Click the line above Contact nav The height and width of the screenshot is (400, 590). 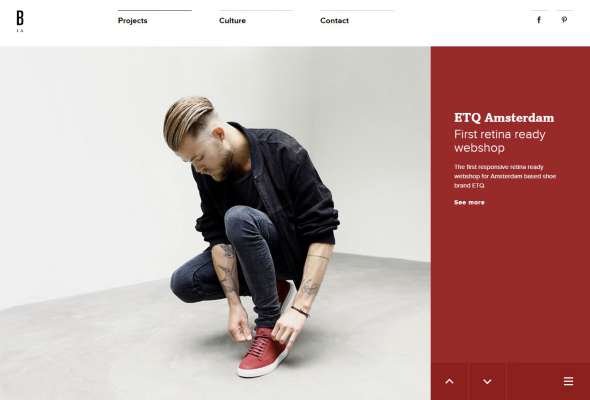pyautogui.click(x=357, y=11)
